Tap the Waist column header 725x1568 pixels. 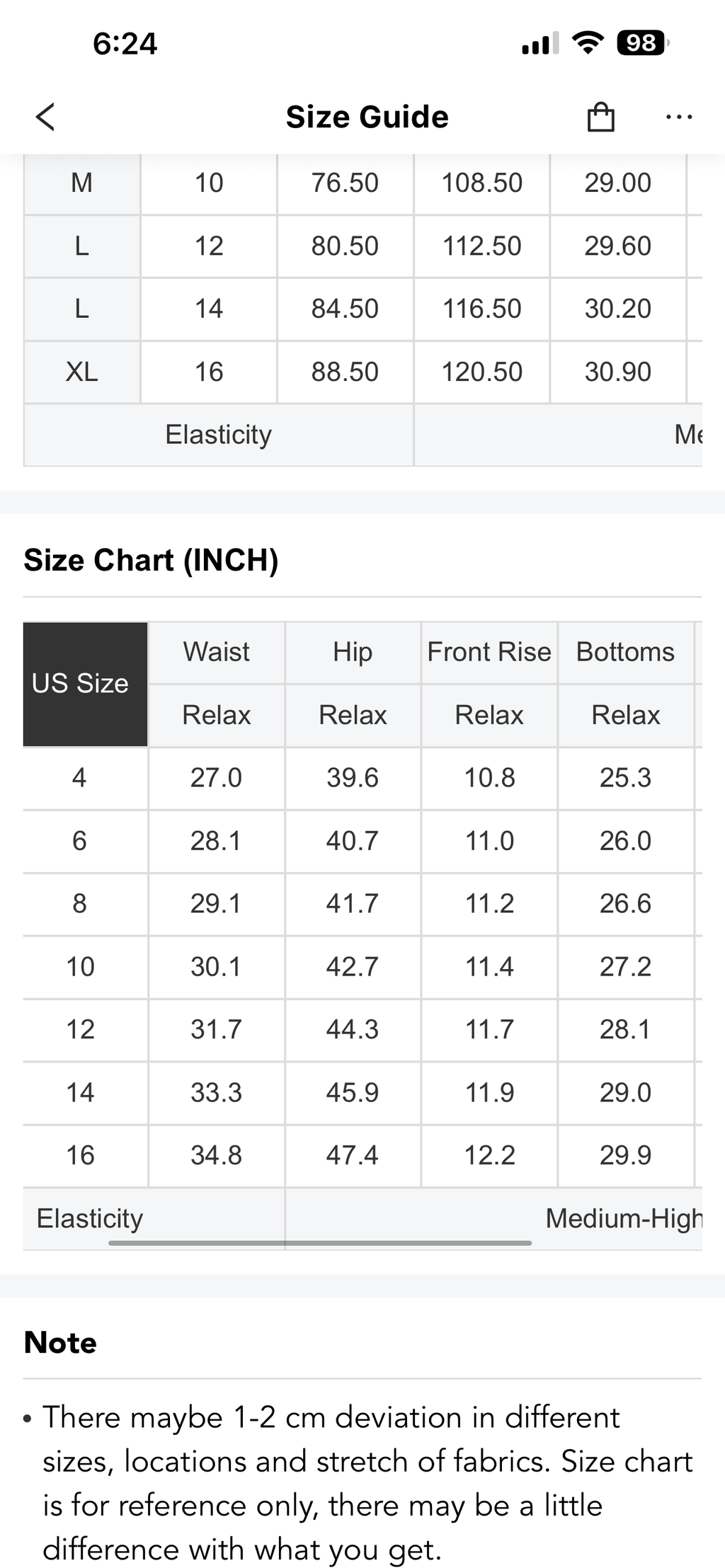(217, 652)
